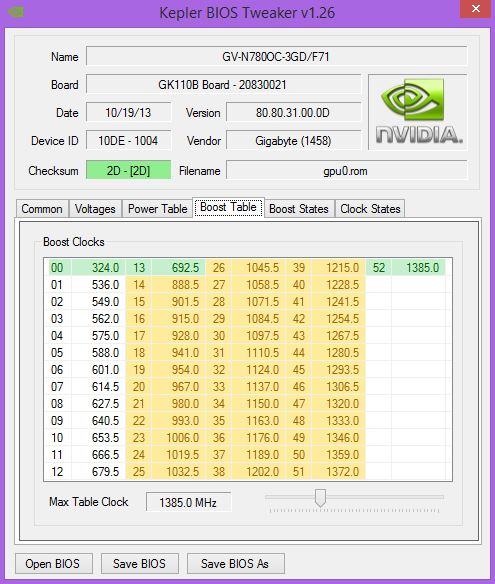Select boost clock value 1241.5
Viewport: 495px width, 584px height.
(x=339, y=302)
